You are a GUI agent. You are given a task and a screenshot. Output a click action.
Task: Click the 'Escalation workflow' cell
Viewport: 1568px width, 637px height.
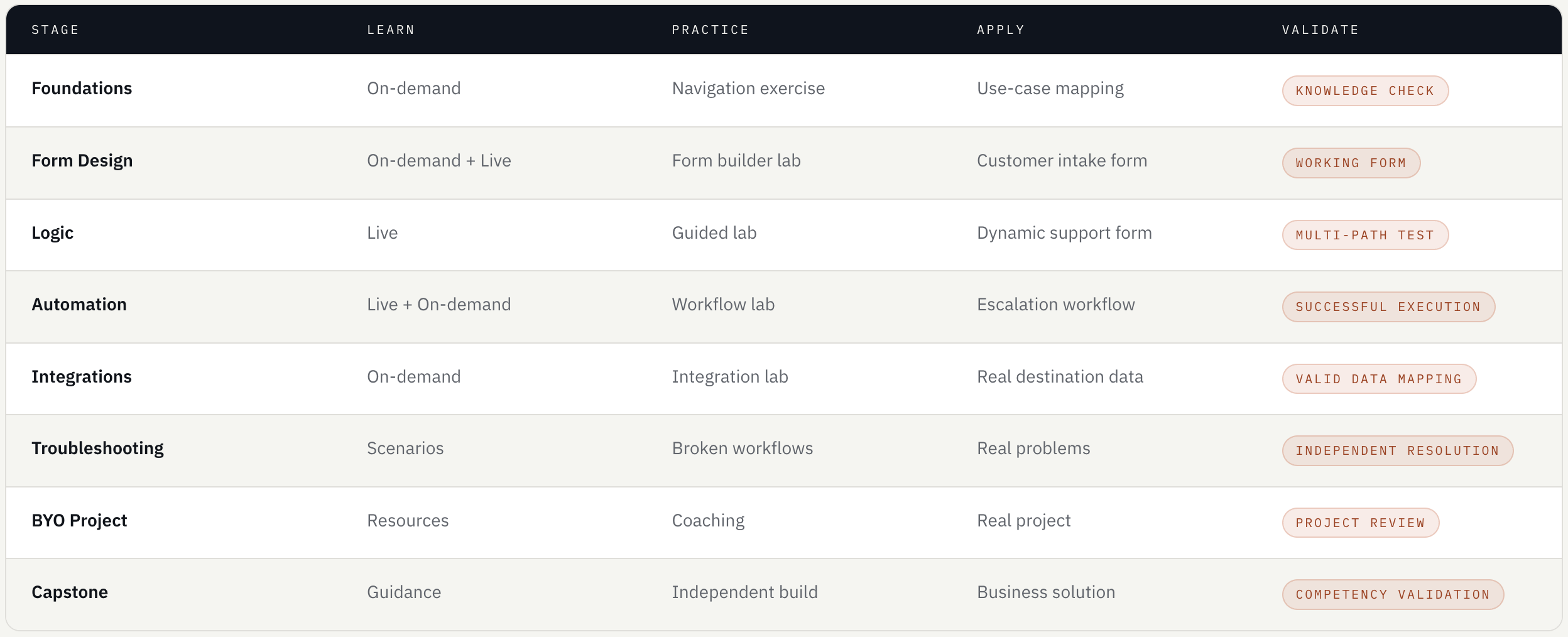click(1056, 305)
